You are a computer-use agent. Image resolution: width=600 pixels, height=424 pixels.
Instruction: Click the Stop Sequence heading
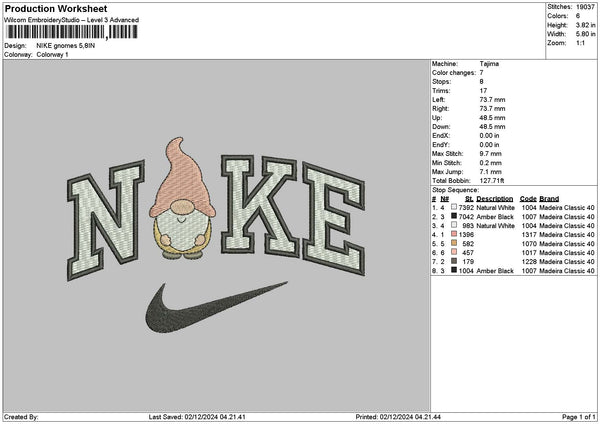pyautogui.click(x=455, y=190)
